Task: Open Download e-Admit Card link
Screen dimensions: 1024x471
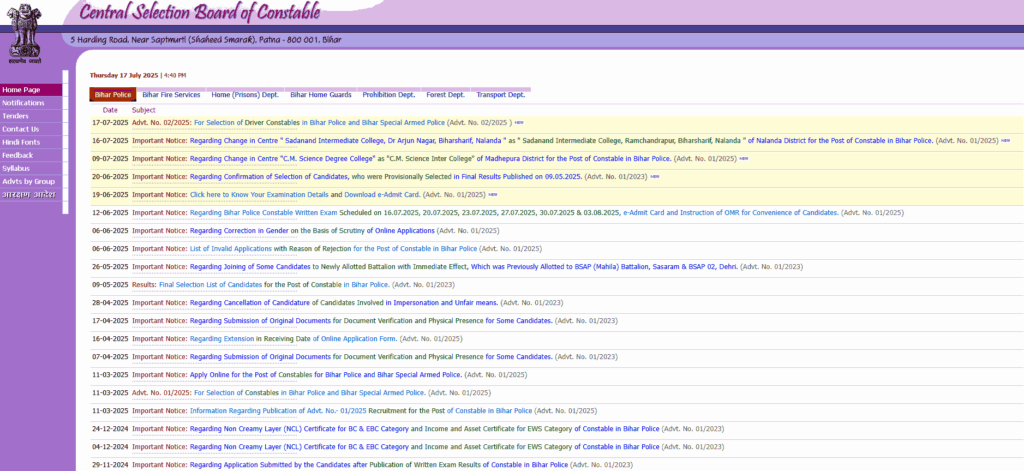Action: click(x=382, y=195)
